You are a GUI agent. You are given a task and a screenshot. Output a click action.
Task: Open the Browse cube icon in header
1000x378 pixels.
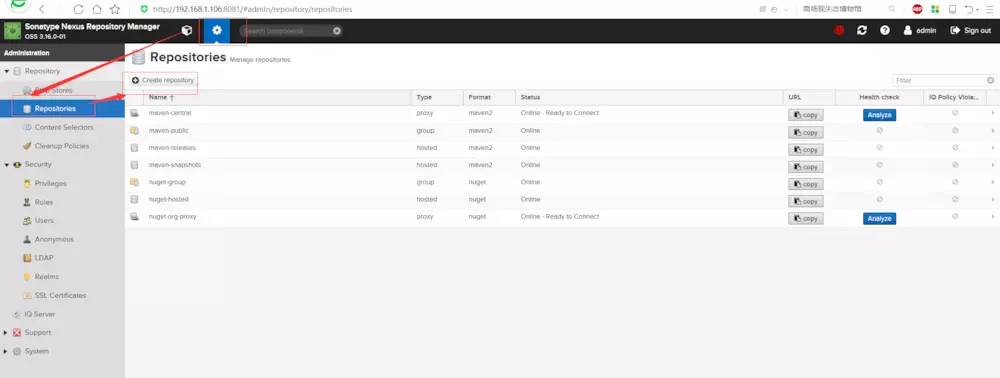coord(186,31)
